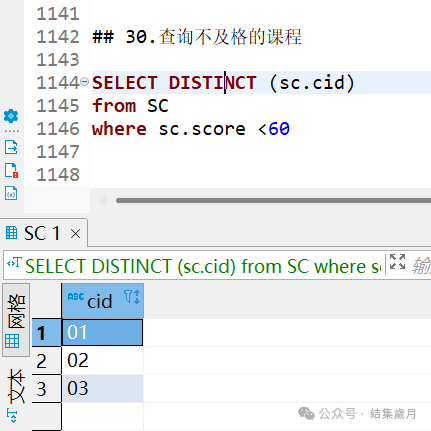Click the SELECT keyword on line 1144
Viewport: 431px width, 431px height.
(125, 83)
